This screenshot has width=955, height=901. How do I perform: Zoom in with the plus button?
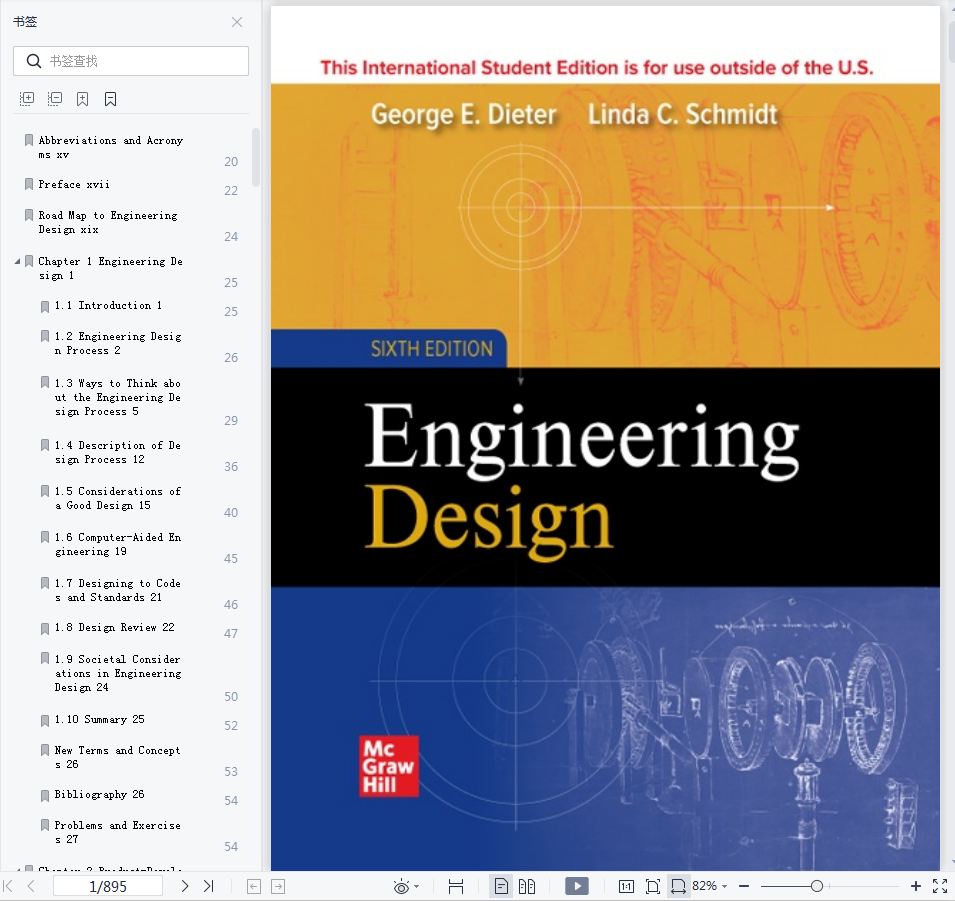[x=915, y=886]
